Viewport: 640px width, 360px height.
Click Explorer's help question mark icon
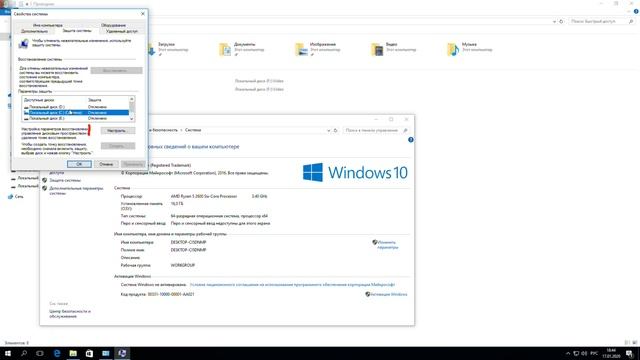click(x=636, y=11)
